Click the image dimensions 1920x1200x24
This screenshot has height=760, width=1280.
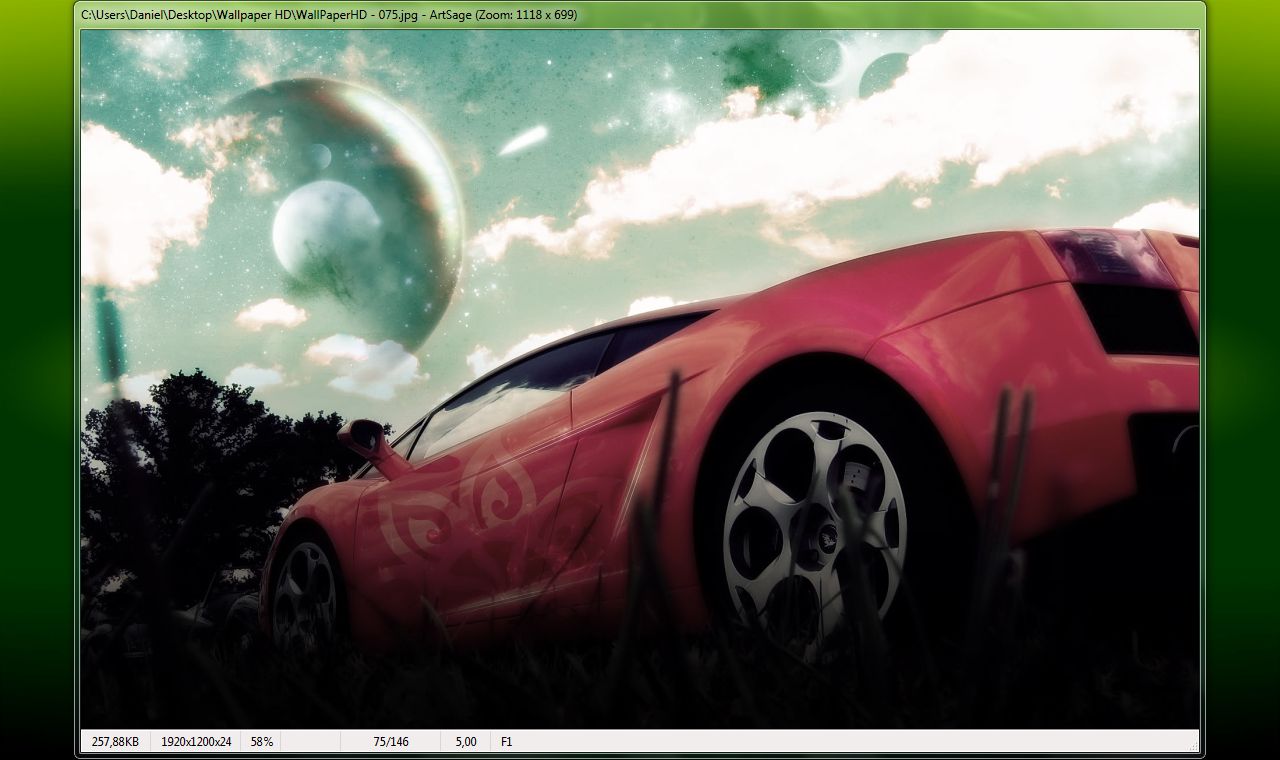[196, 742]
